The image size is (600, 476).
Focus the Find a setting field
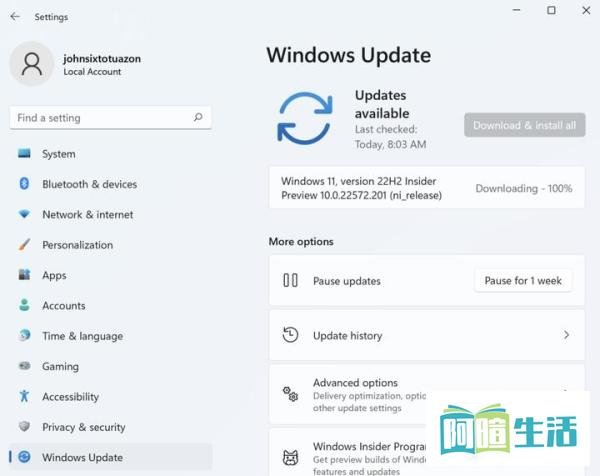[111, 117]
